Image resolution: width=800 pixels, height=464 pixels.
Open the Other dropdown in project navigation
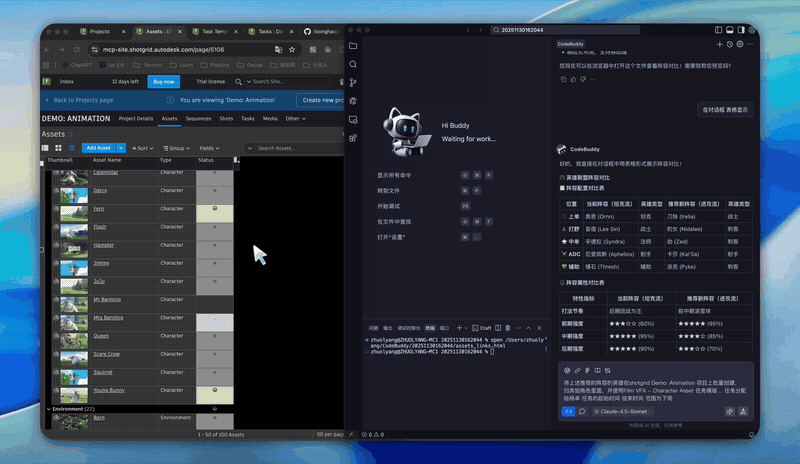(x=295, y=118)
